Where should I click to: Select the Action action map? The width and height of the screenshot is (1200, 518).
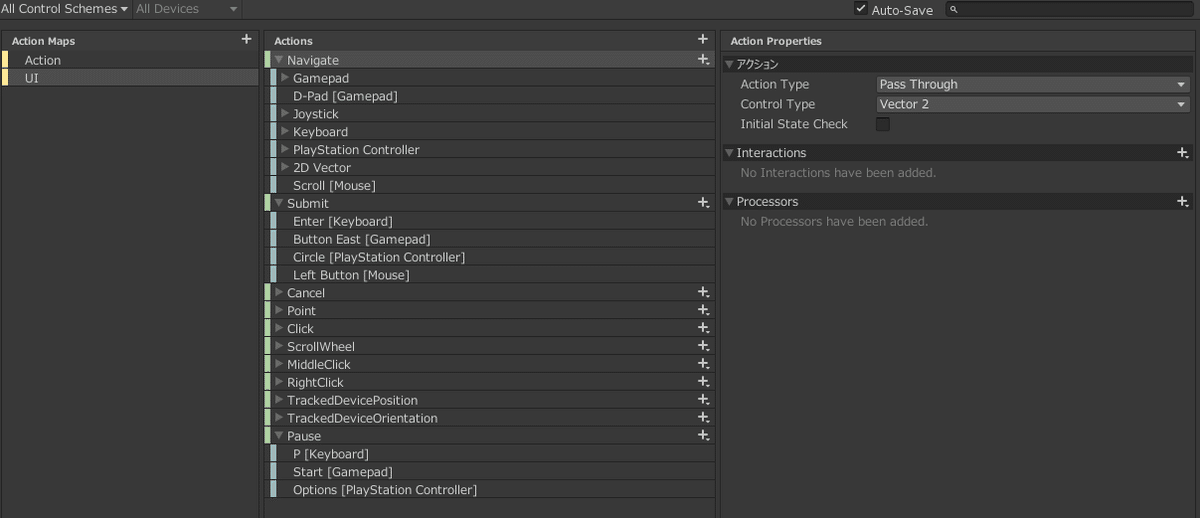coord(130,60)
